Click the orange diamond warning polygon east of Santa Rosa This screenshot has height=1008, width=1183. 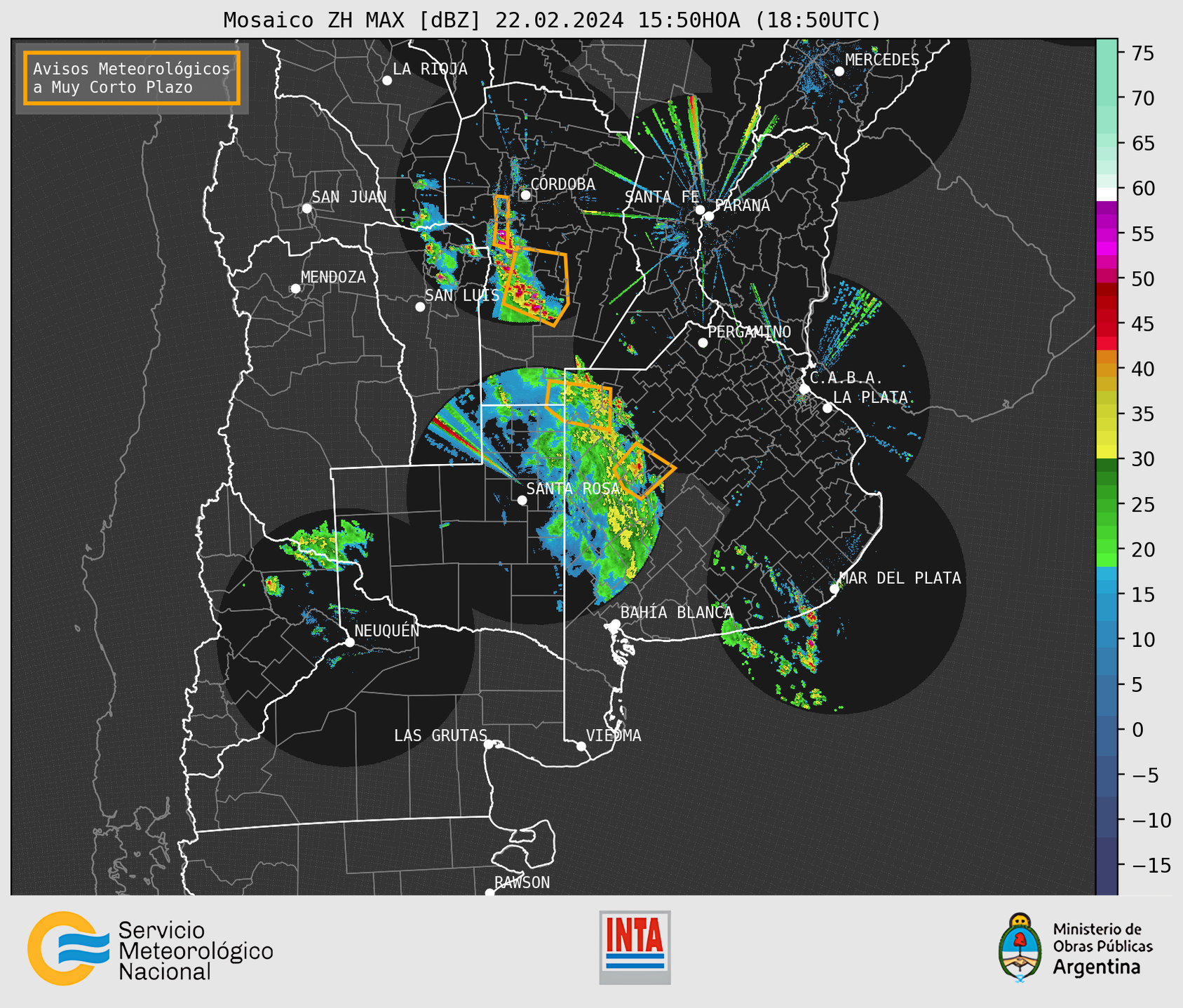644,470
